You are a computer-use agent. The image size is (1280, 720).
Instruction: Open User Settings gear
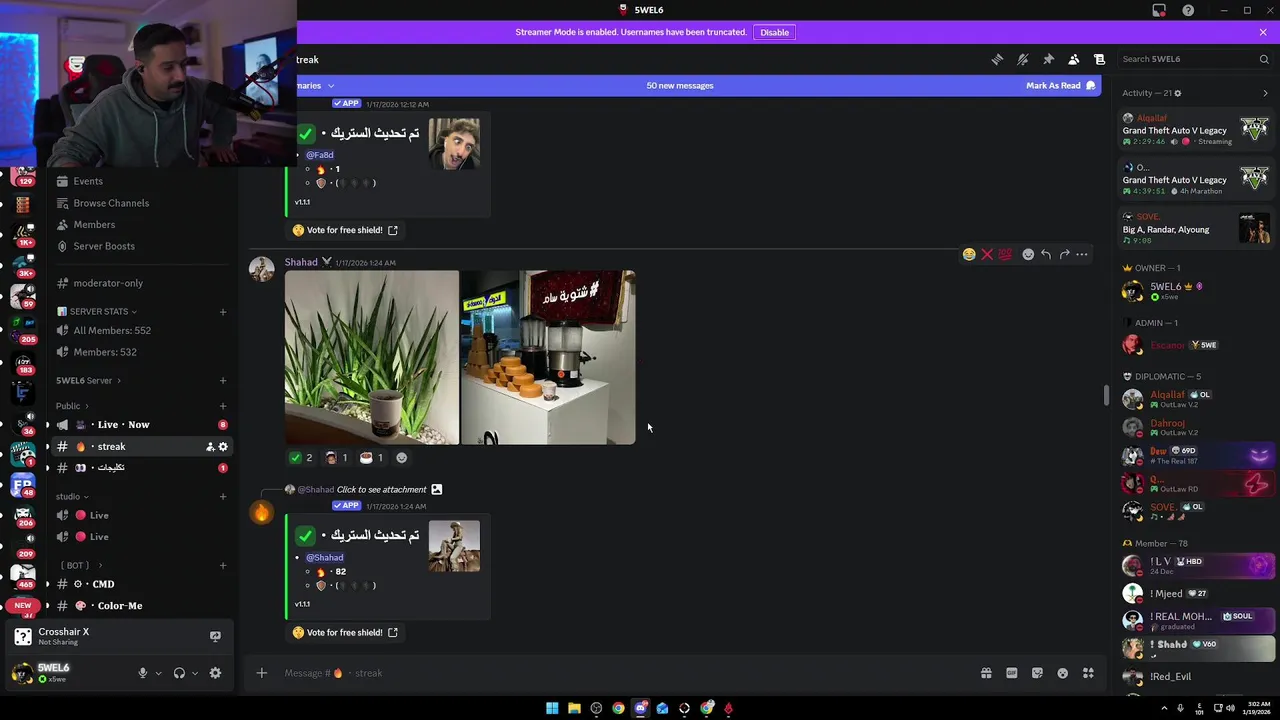click(x=215, y=673)
